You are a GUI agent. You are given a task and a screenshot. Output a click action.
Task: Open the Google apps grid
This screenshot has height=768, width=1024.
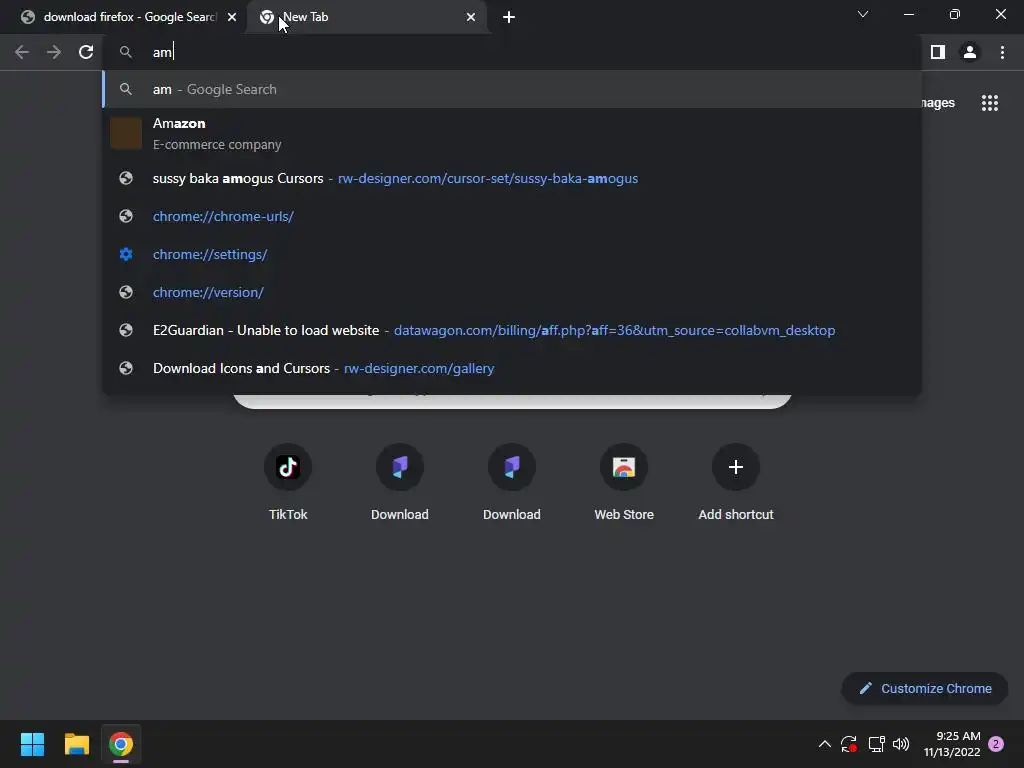click(990, 103)
